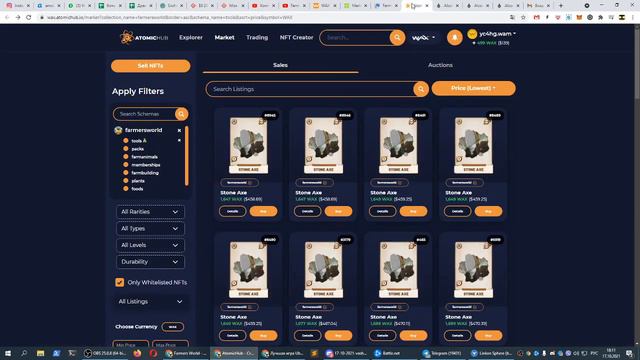Select the tools schema radio
The width and height of the screenshot is (640, 360).
tap(126, 140)
